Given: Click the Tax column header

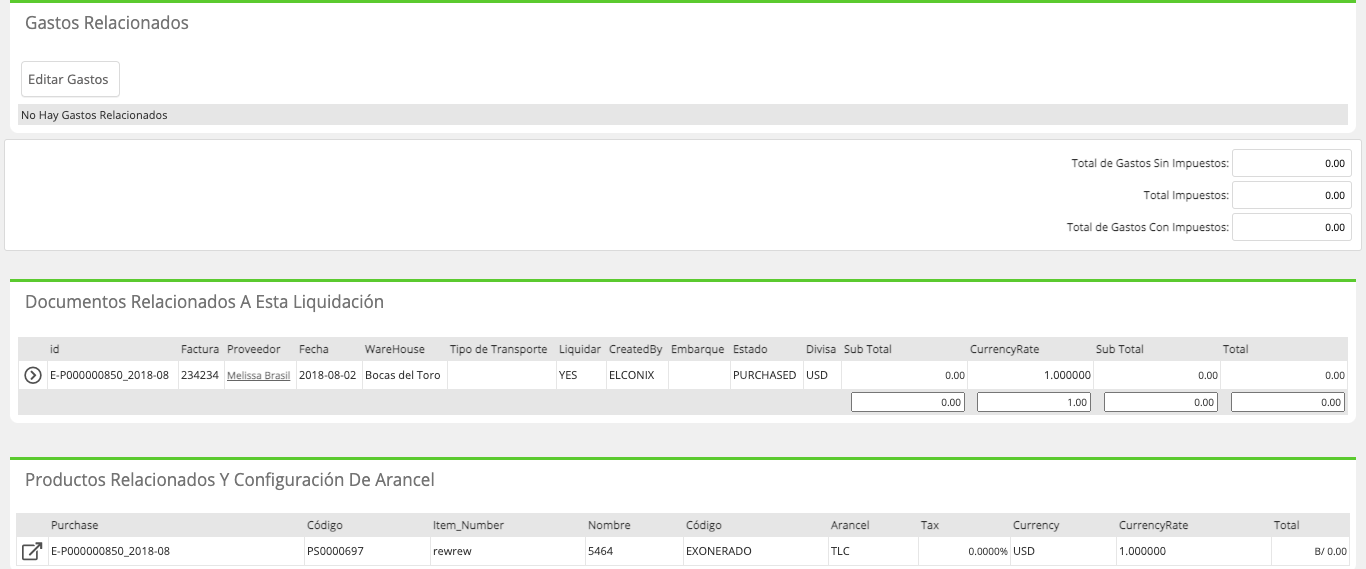Looking at the screenshot, I should coord(930,525).
